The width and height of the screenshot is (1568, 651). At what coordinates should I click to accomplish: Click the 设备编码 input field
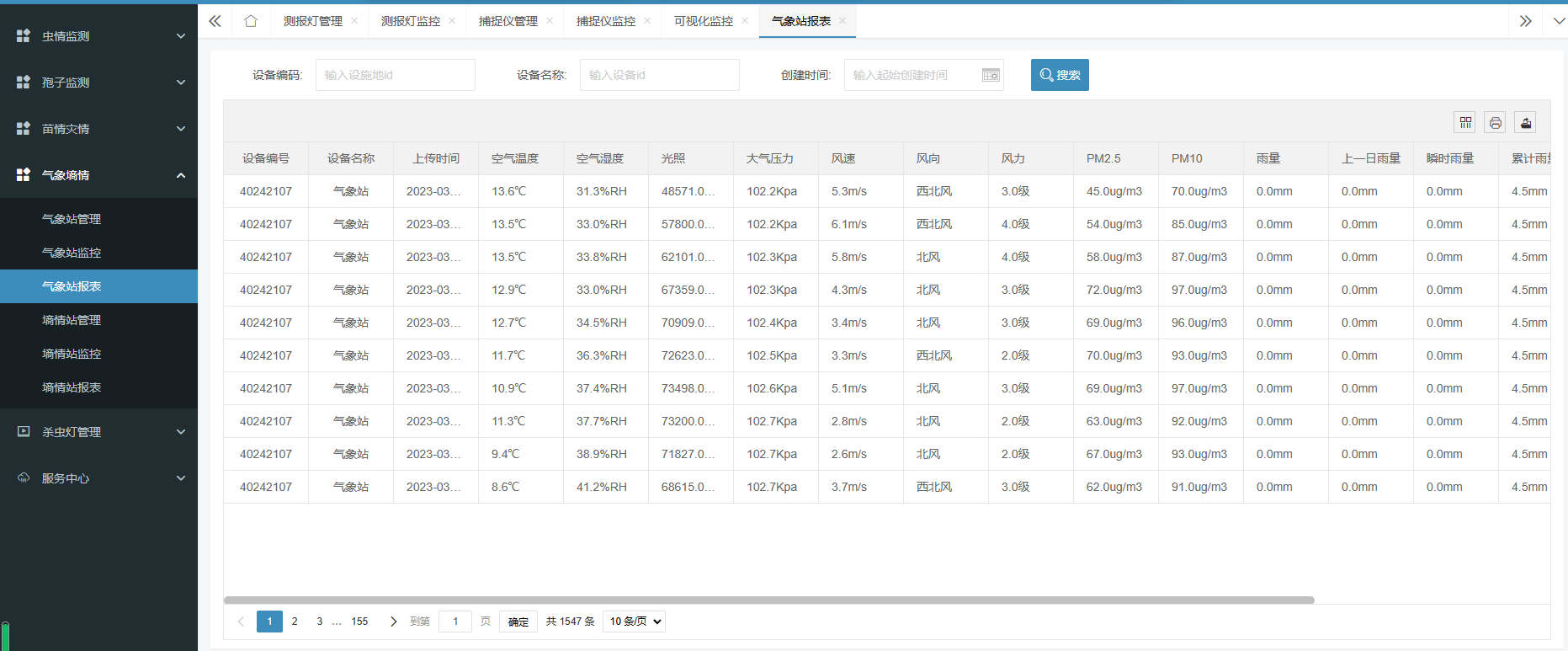click(x=395, y=75)
